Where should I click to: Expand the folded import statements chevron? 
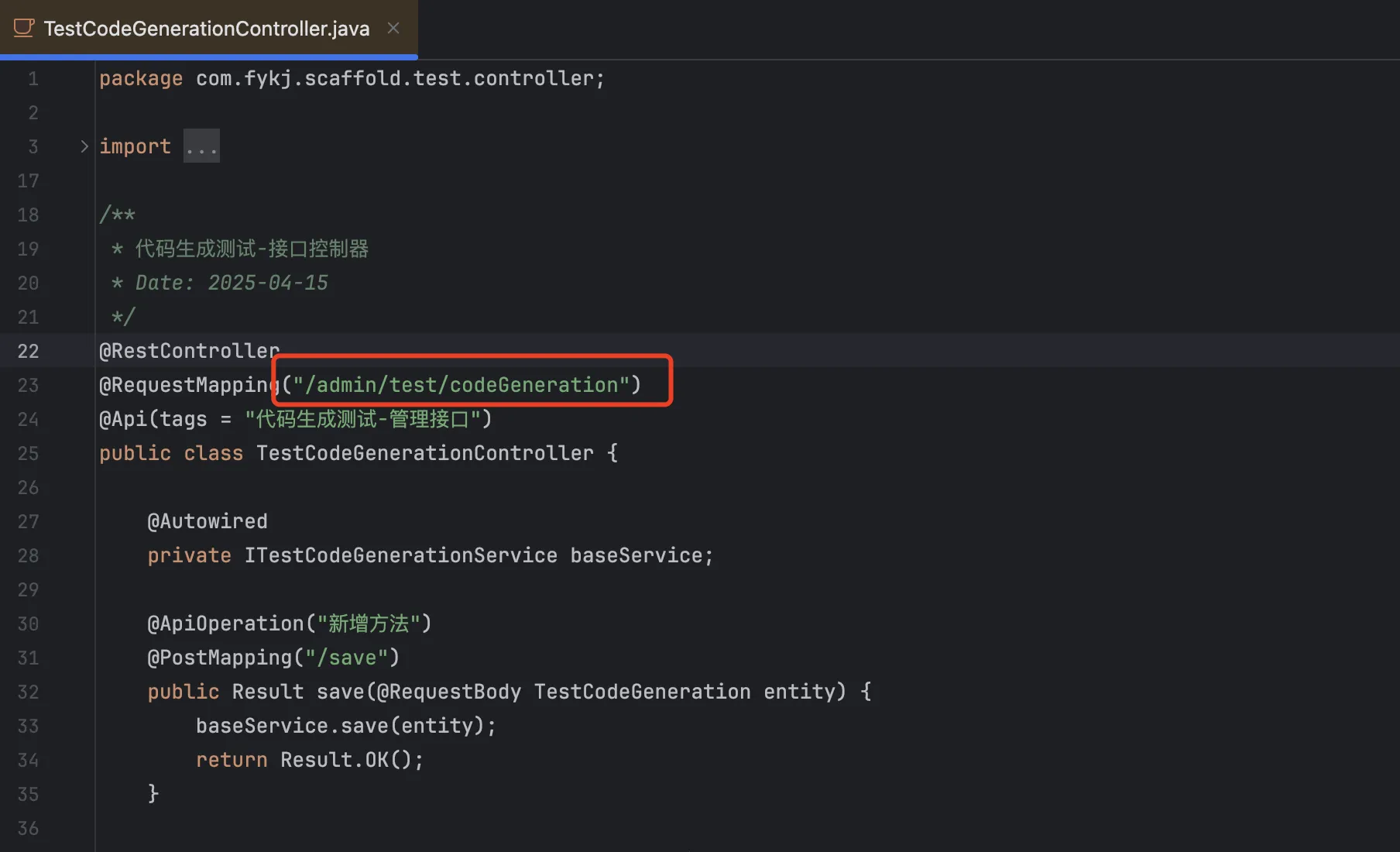84,146
